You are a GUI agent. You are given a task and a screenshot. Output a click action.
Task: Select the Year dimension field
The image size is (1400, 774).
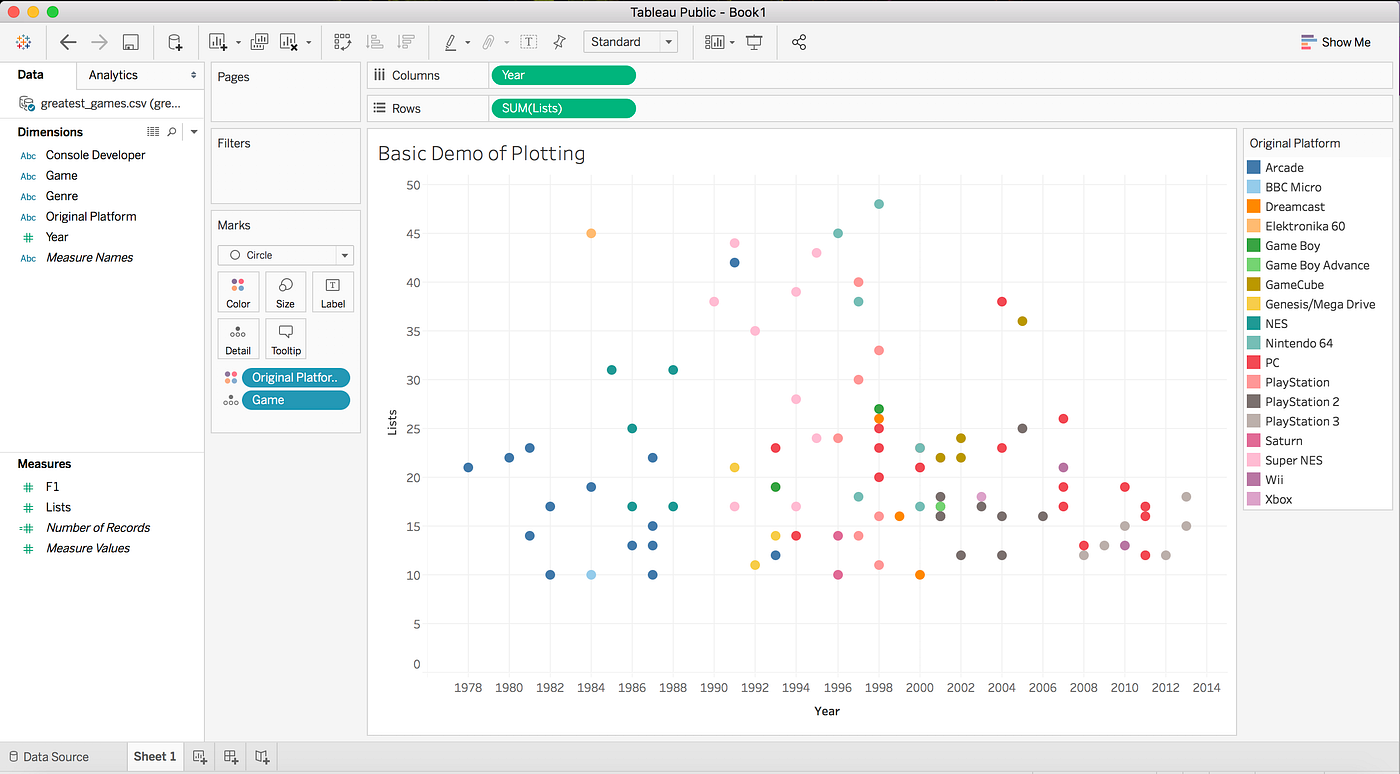(x=57, y=237)
